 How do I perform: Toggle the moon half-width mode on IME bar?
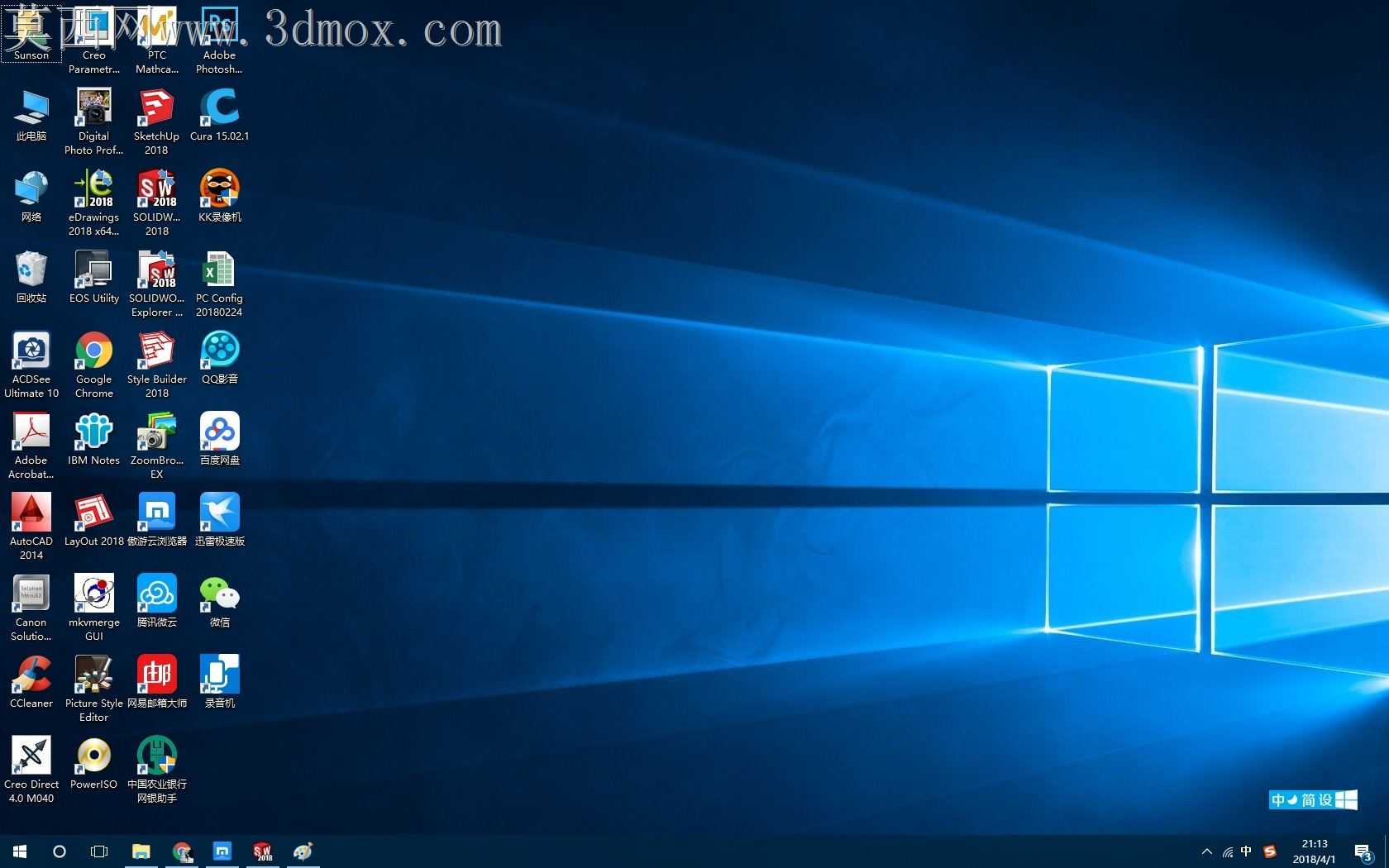[1293, 800]
